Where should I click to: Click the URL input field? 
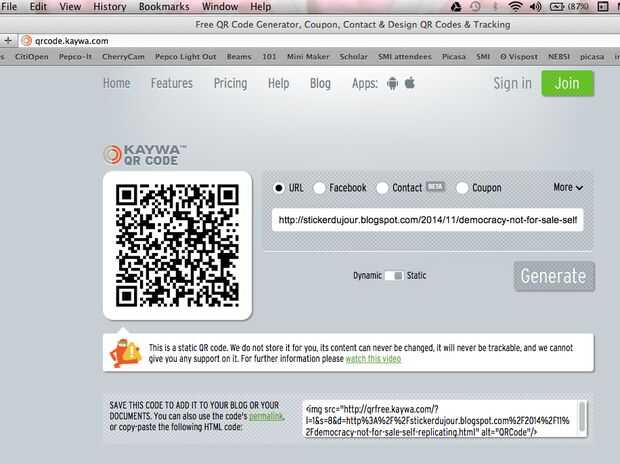tap(427, 220)
